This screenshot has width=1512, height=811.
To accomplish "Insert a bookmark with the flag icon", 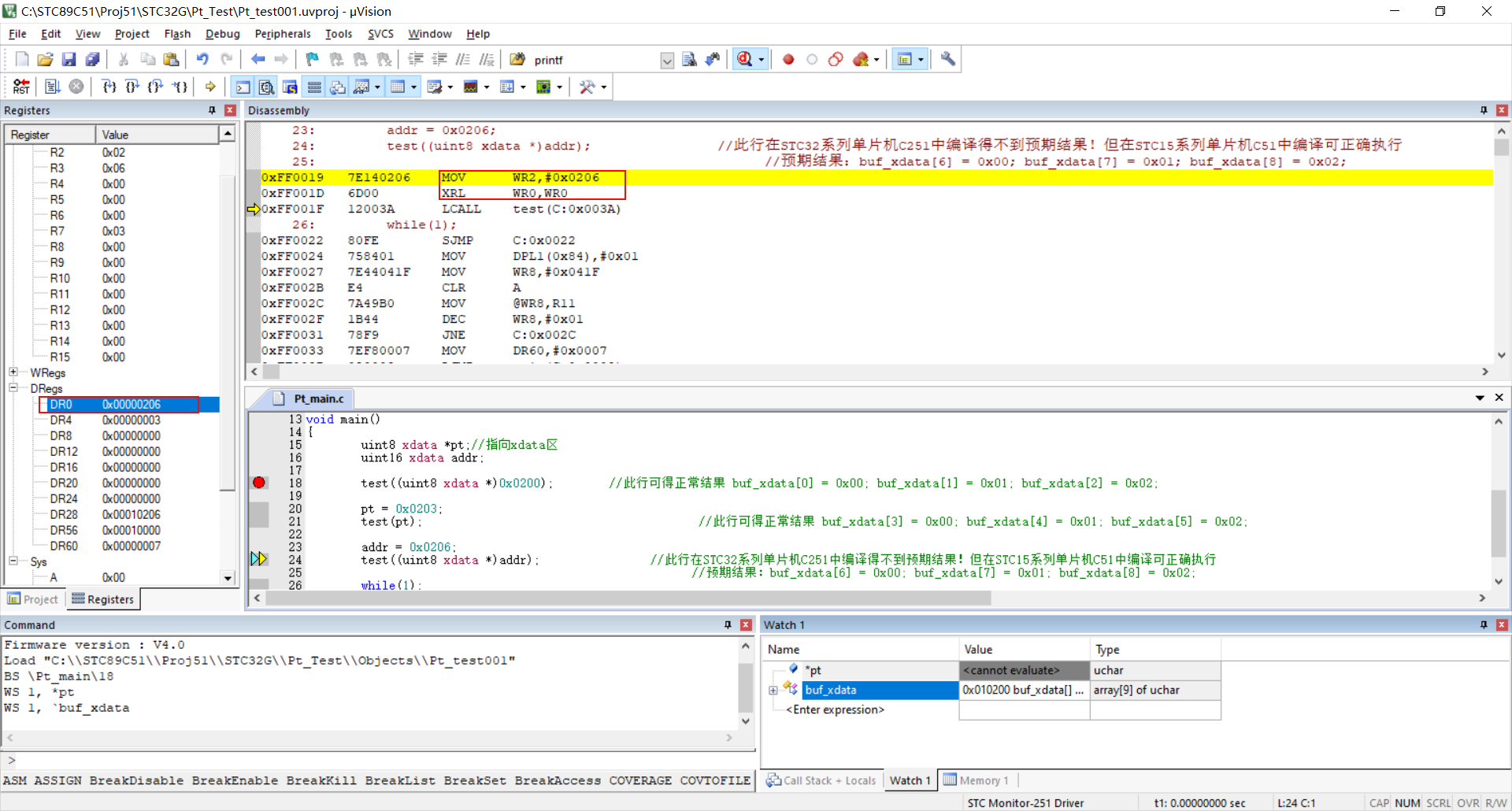I will 313,59.
